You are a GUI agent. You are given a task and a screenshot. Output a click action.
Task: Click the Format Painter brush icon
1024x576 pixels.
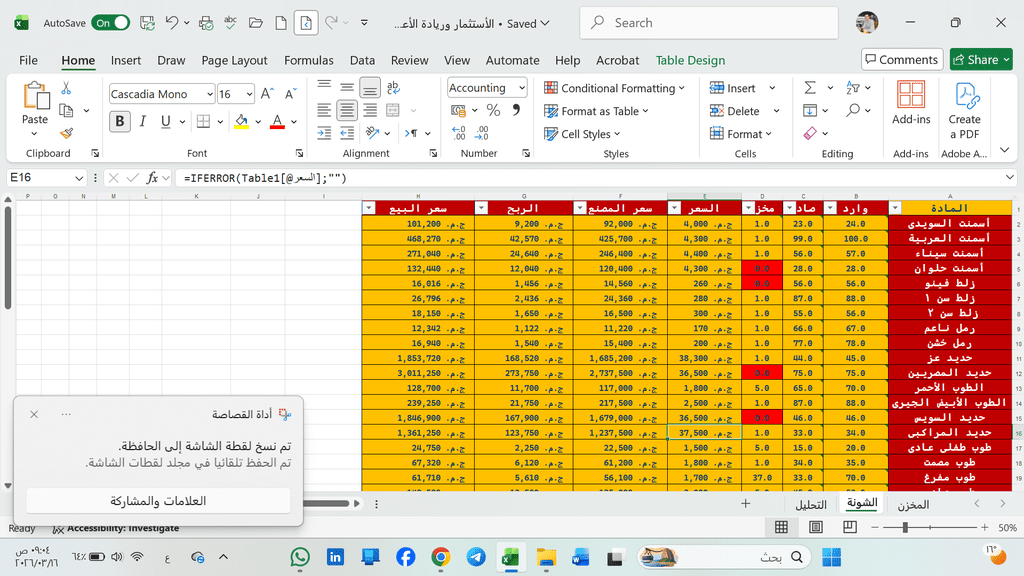(x=66, y=133)
